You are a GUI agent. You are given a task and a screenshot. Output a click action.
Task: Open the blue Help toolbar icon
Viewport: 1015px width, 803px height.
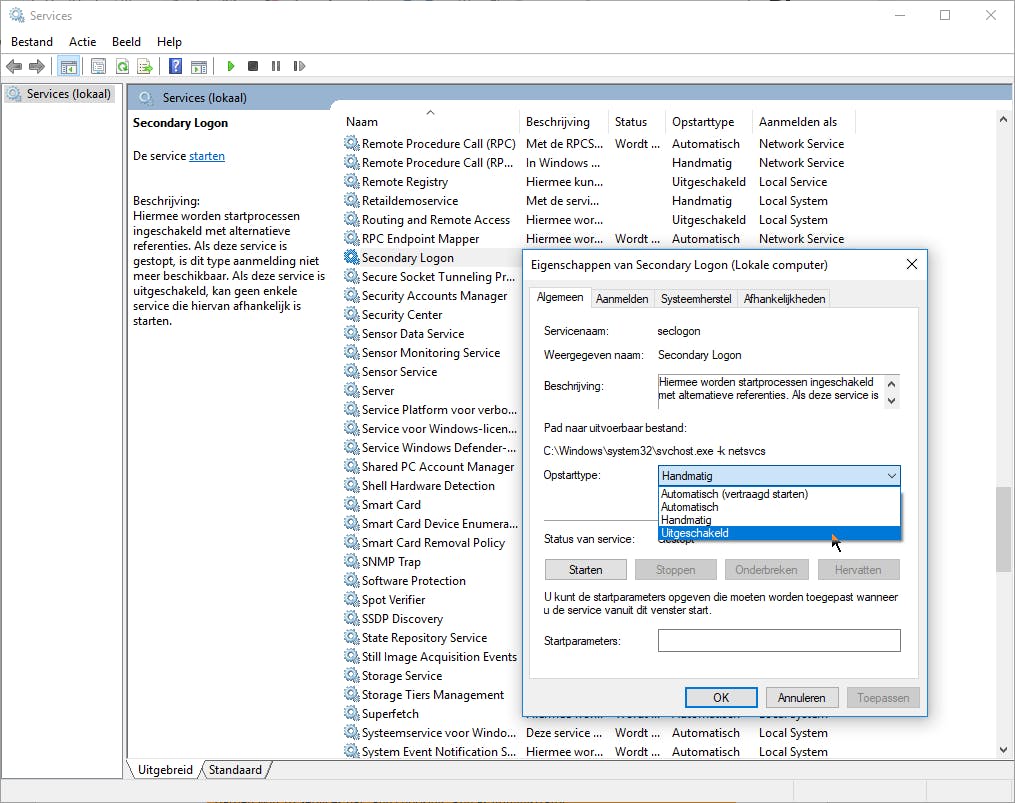click(x=175, y=67)
